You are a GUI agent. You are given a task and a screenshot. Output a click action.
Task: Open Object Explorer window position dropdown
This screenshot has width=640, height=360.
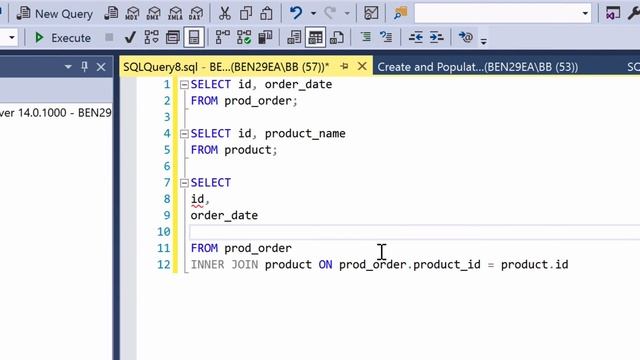[x=68, y=67]
